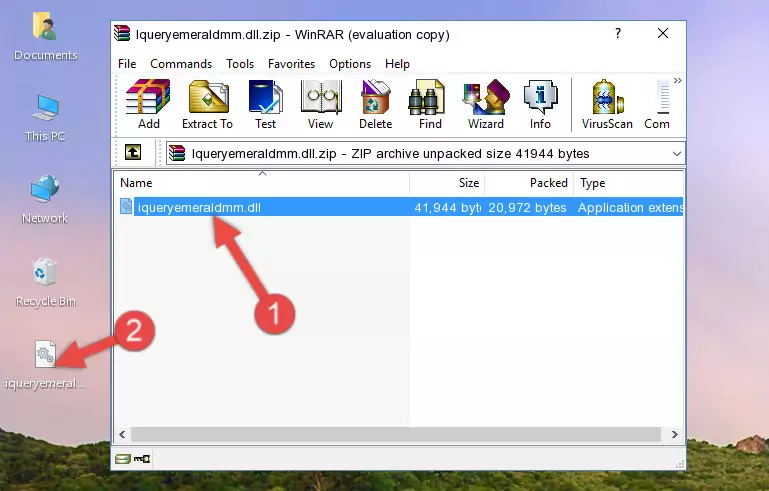
Task: Open the Commands menu
Action: (181, 64)
